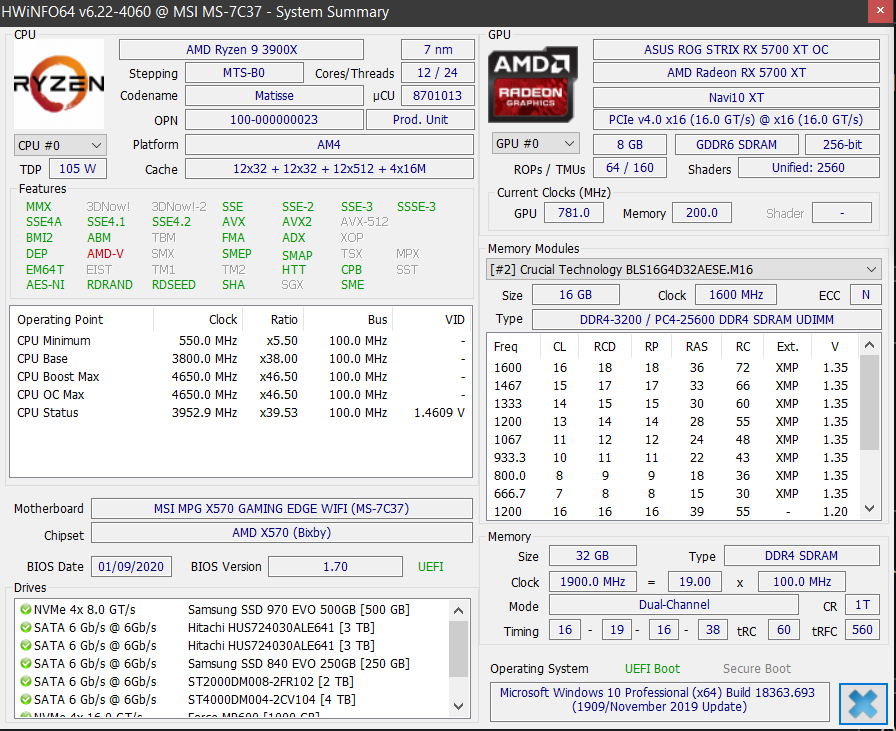Screen dimensions: 896x731
Task: Click the 7 nm process field
Action: [x=438, y=50]
